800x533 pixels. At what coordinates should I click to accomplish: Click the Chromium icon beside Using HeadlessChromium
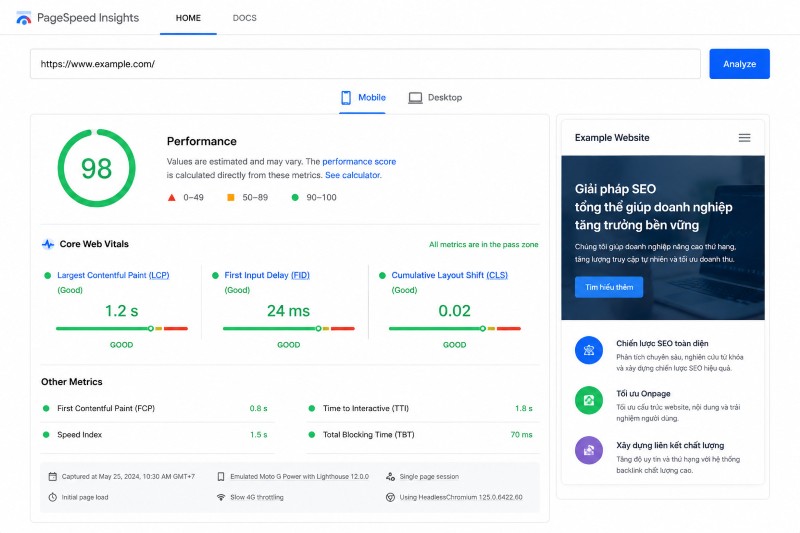(390, 497)
